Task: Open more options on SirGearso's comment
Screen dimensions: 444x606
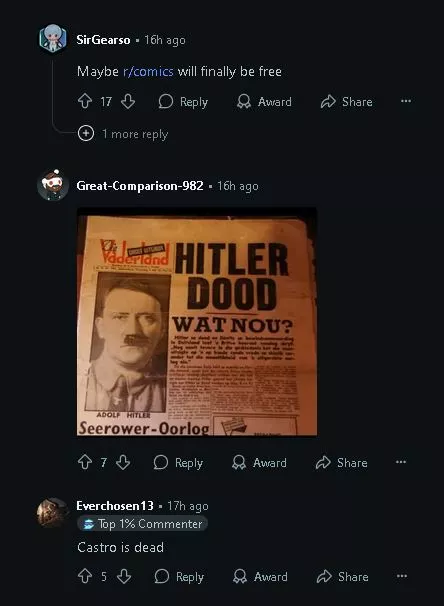Action: click(406, 101)
